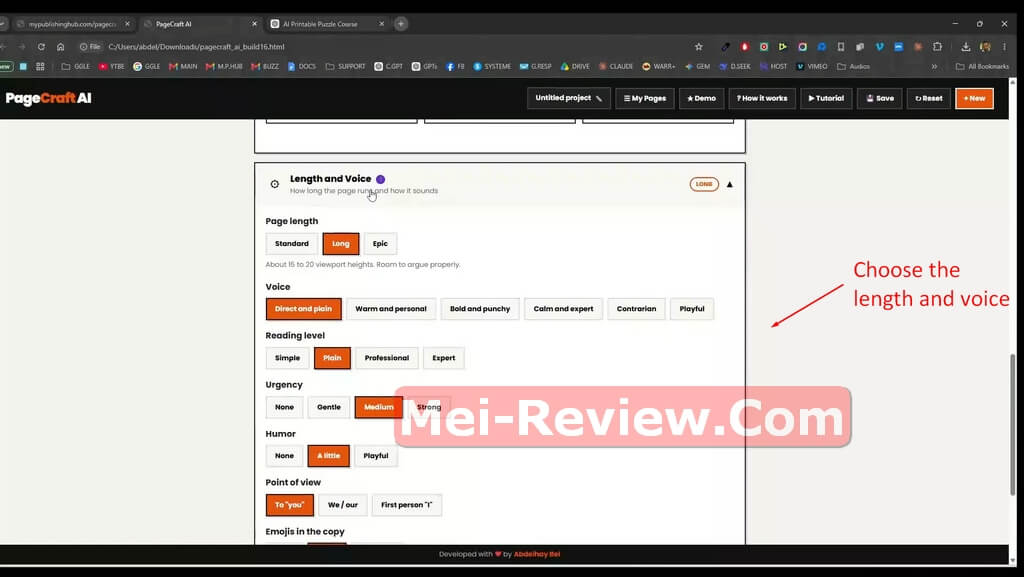Image resolution: width=1024 pixels, height=577 pixels.
Task: Open the YTBE YouTube bookmark
Action: click(111, 67)
